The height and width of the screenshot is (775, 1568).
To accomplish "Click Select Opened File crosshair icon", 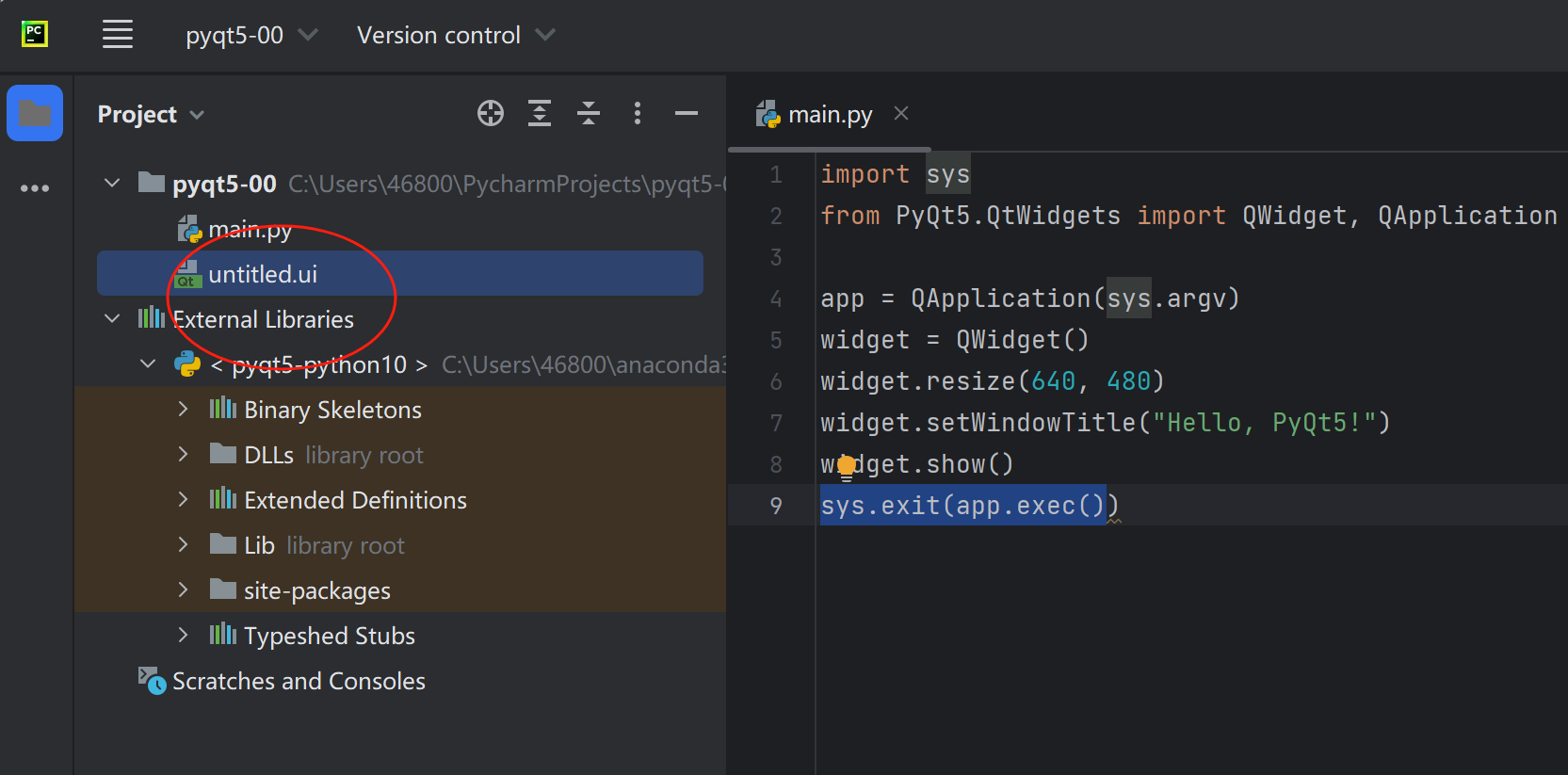I will (491, 114).
